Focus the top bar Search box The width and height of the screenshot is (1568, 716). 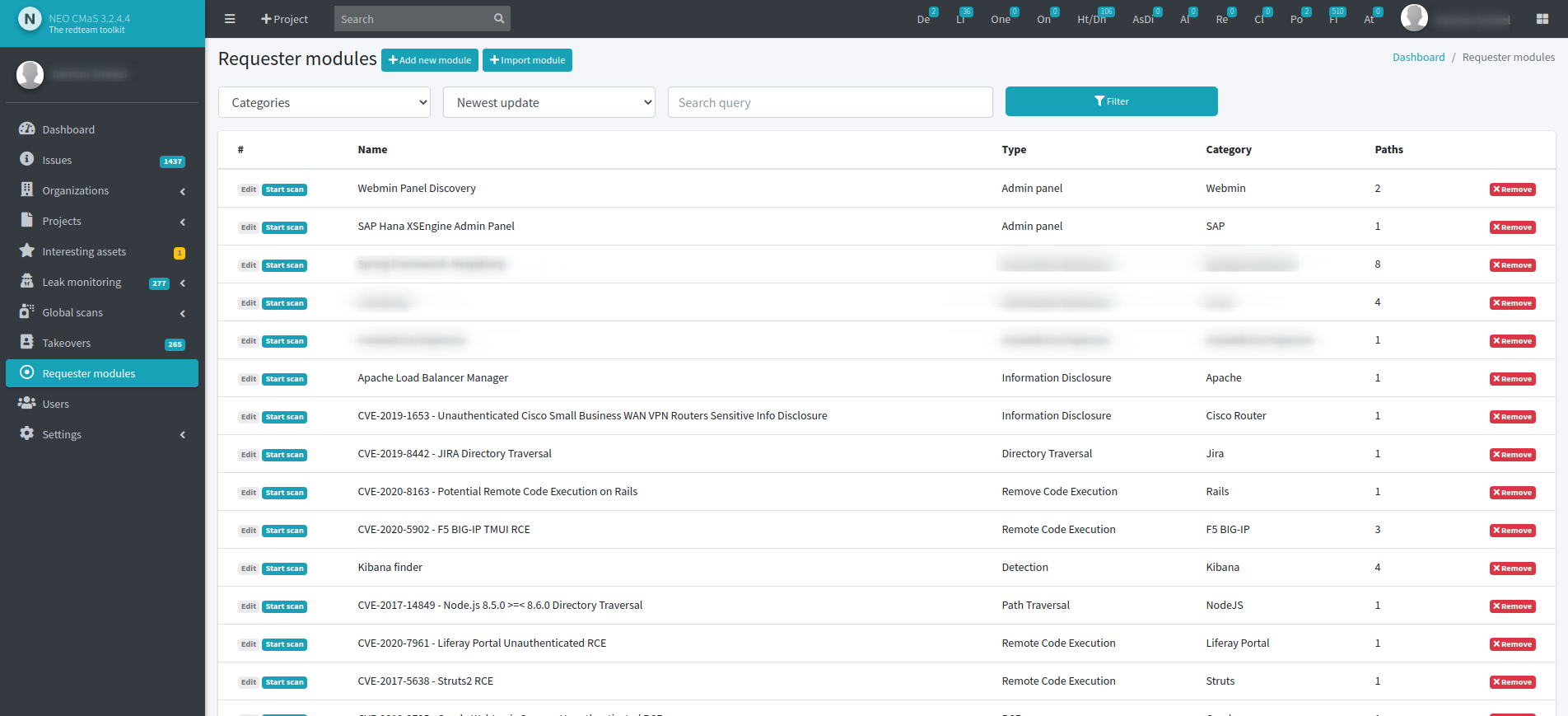[412, 19]
